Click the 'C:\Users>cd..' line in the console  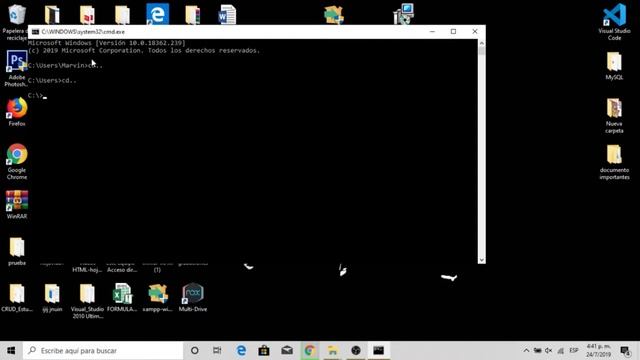52,80
